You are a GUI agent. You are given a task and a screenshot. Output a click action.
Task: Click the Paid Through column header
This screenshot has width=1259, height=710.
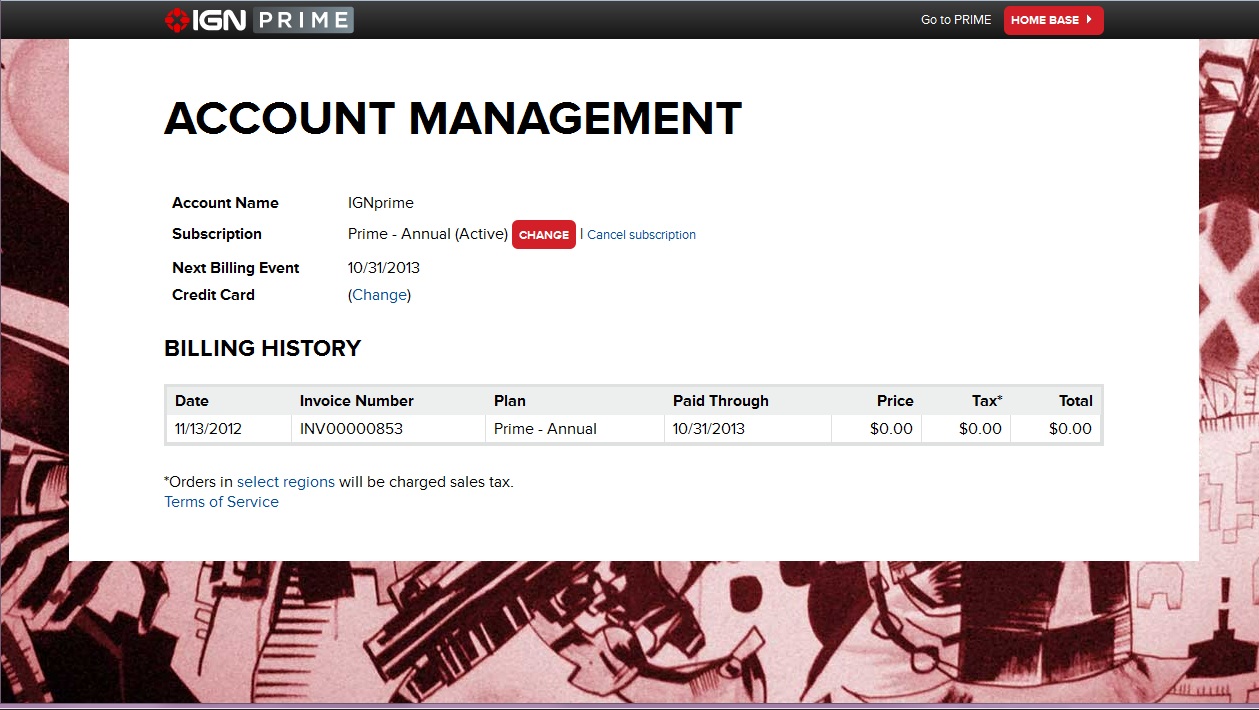pyautogui.click(x=748, y=401)
